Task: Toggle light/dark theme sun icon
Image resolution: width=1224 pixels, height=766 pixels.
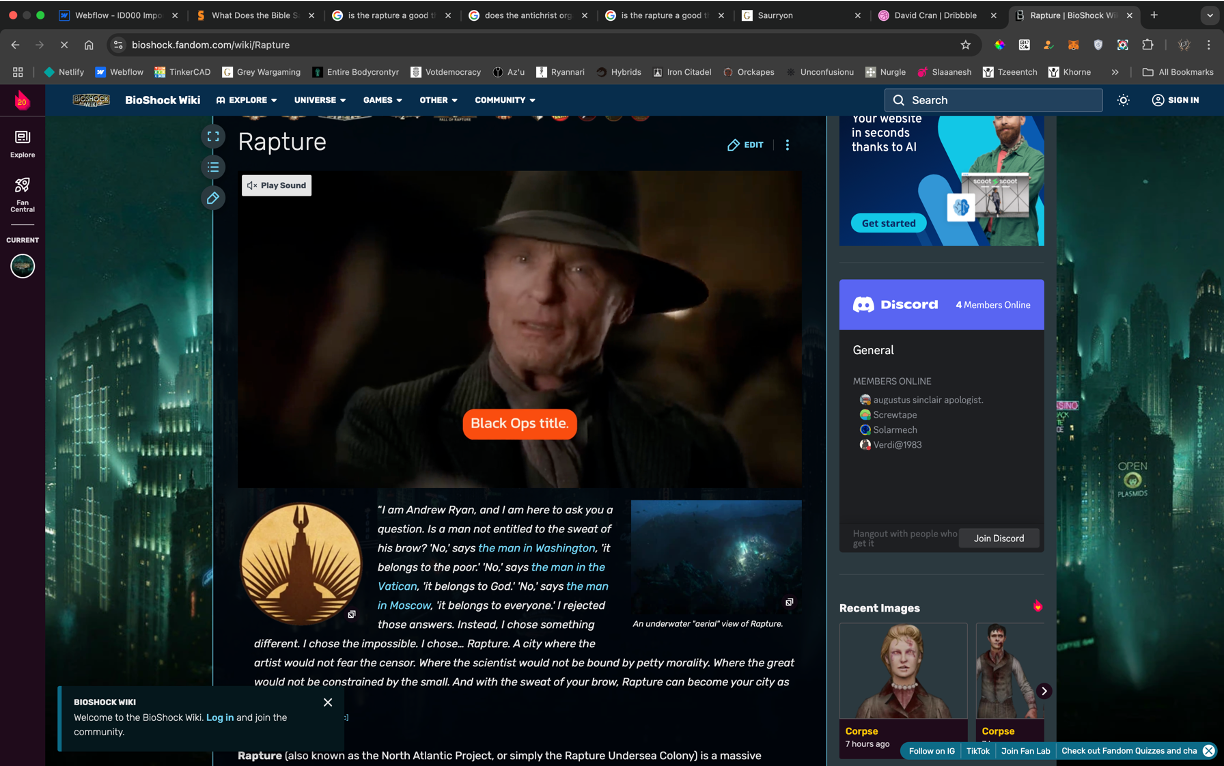Action: pyautogui.click(x=1123, y=100)
